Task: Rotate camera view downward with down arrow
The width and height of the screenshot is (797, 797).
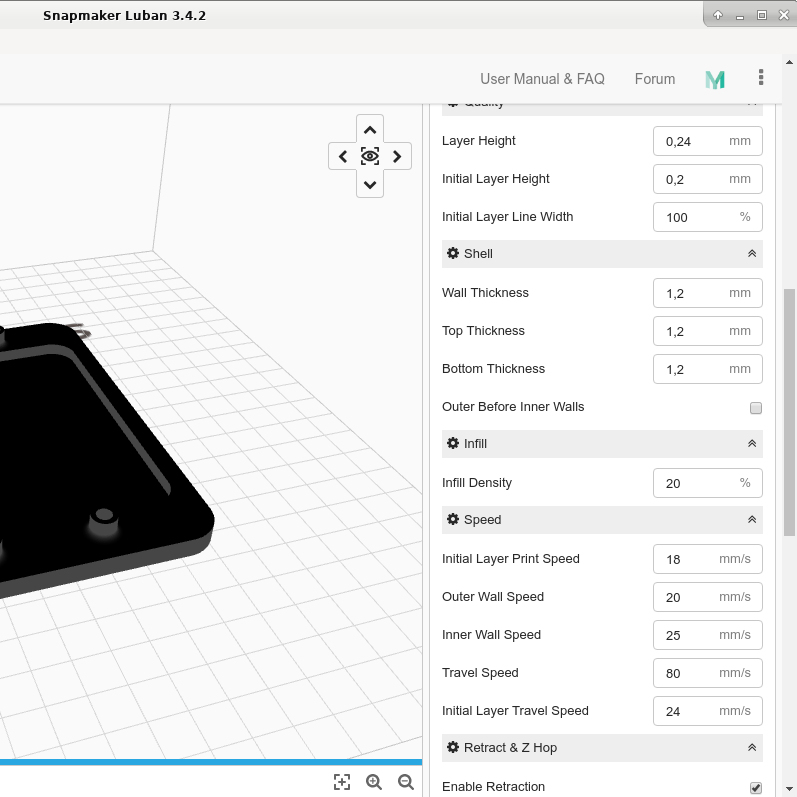Action: (370, 184)
